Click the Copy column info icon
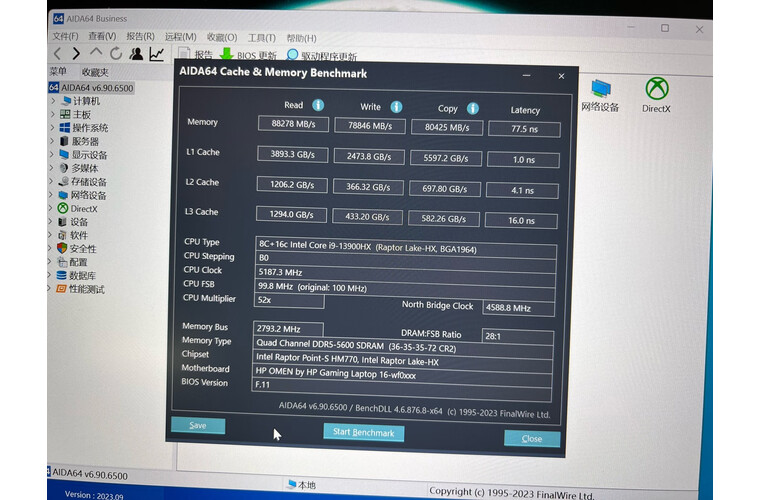760x500 pixels. pos(472,109)
